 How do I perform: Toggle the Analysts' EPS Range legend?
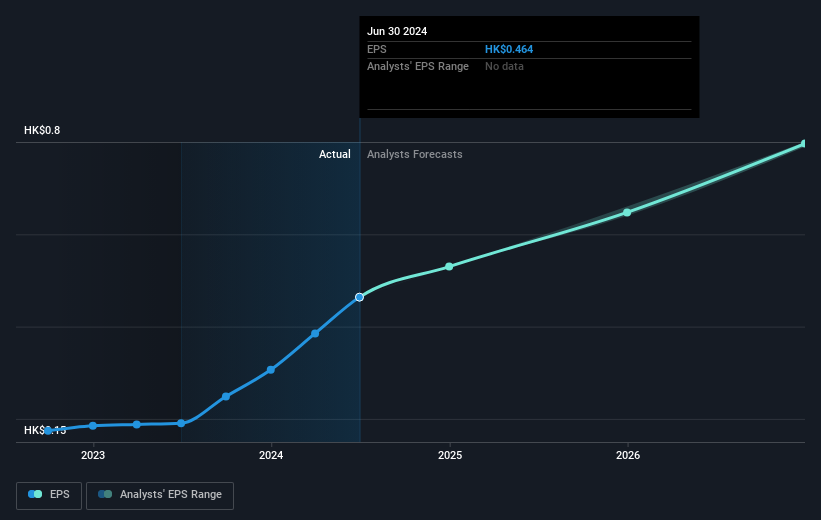(160, 495)
